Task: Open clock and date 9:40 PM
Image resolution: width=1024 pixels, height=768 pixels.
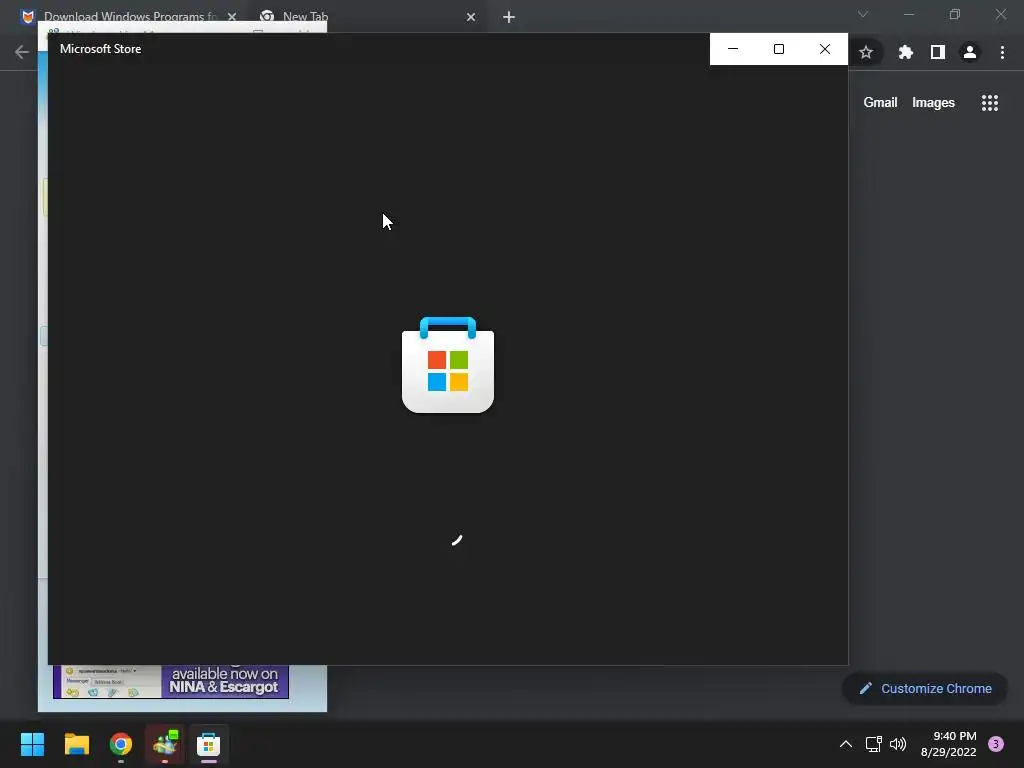Action: [x=948, y=744]
